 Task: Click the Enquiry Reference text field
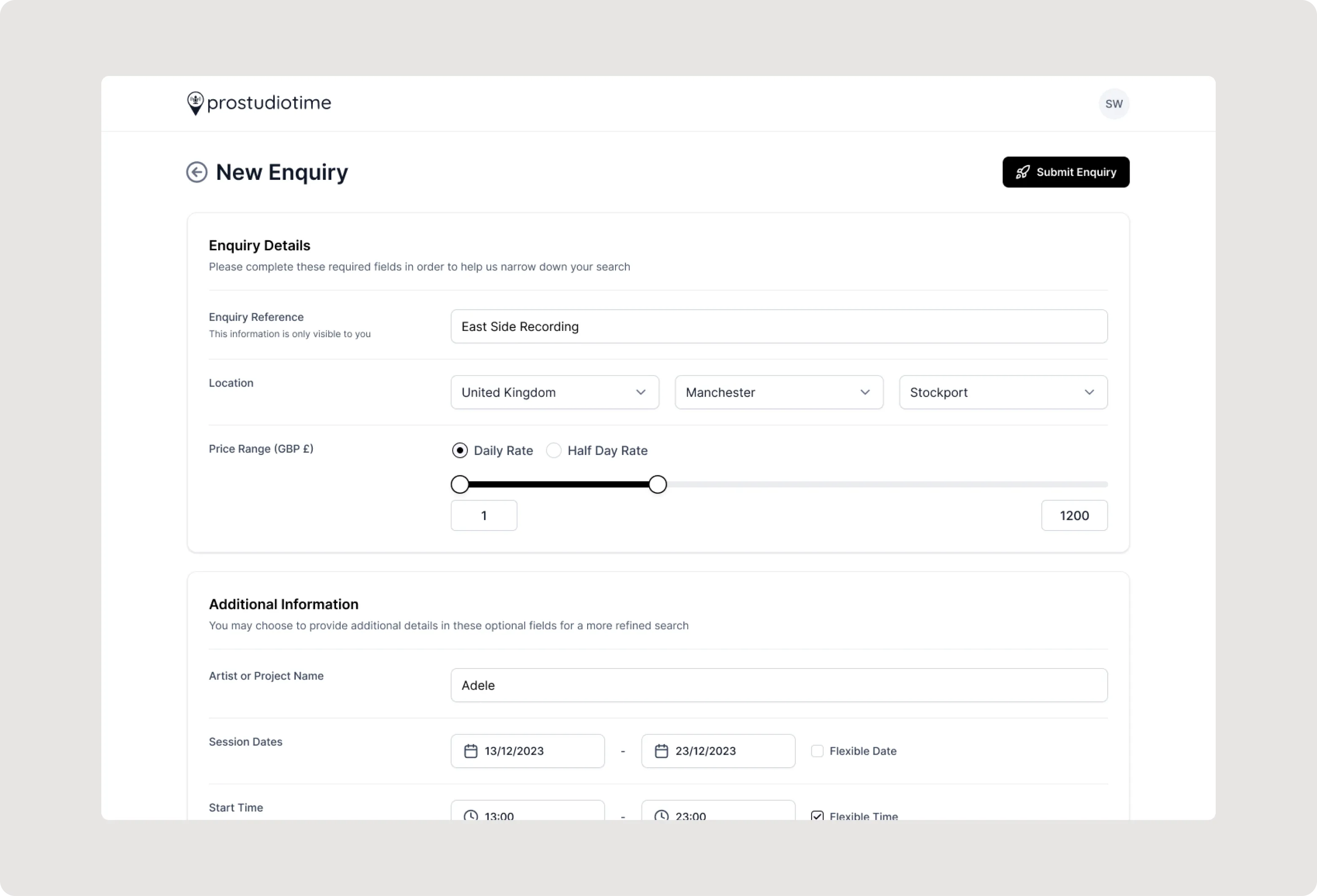pyautogui.click(x=779, y=326)
